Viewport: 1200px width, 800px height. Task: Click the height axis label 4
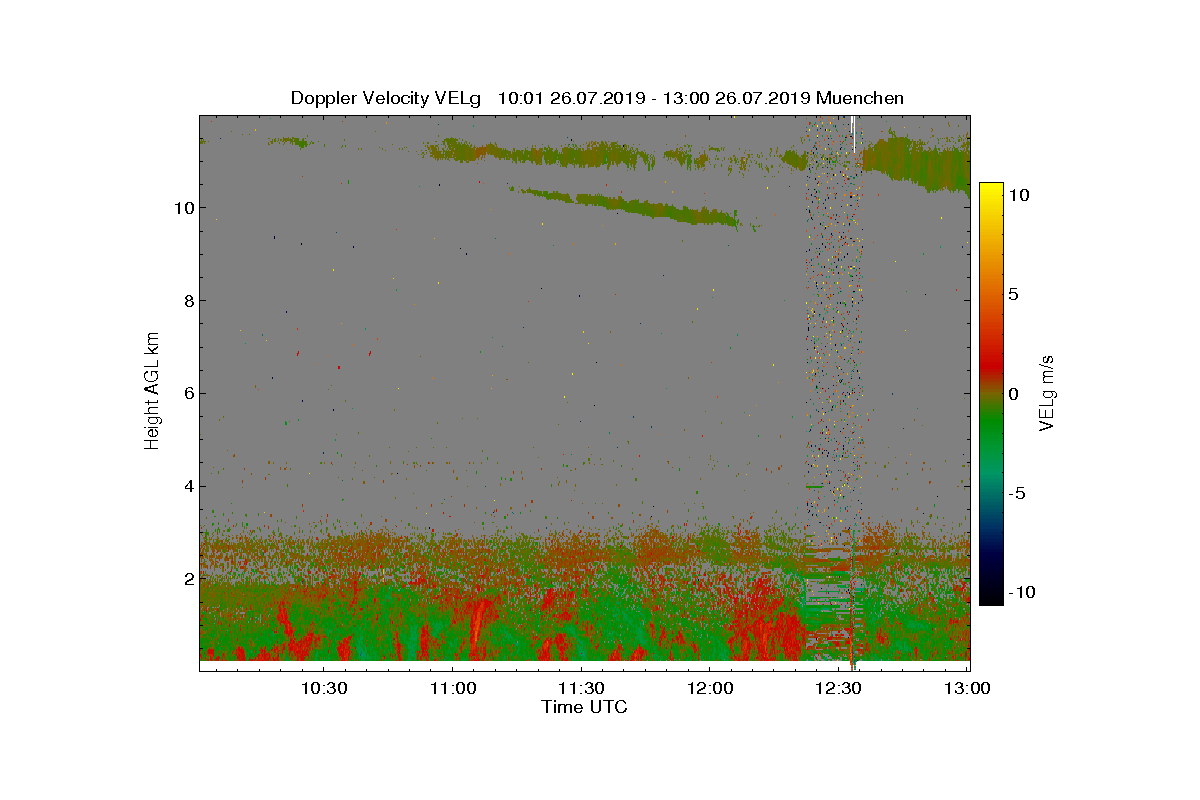[x=188, y=486]
